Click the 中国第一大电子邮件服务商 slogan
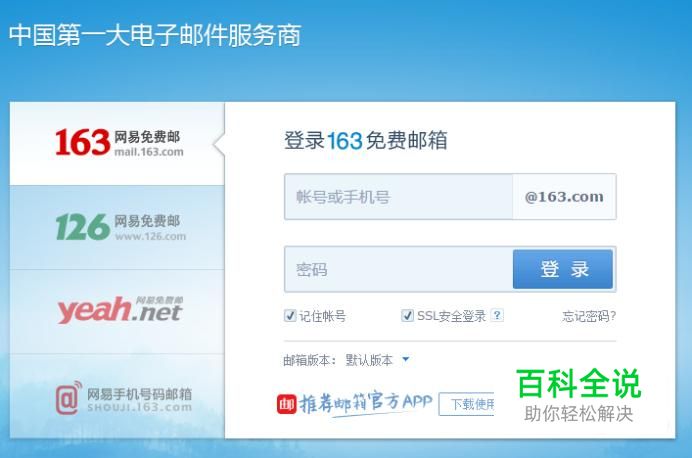 tap(155, 35)
